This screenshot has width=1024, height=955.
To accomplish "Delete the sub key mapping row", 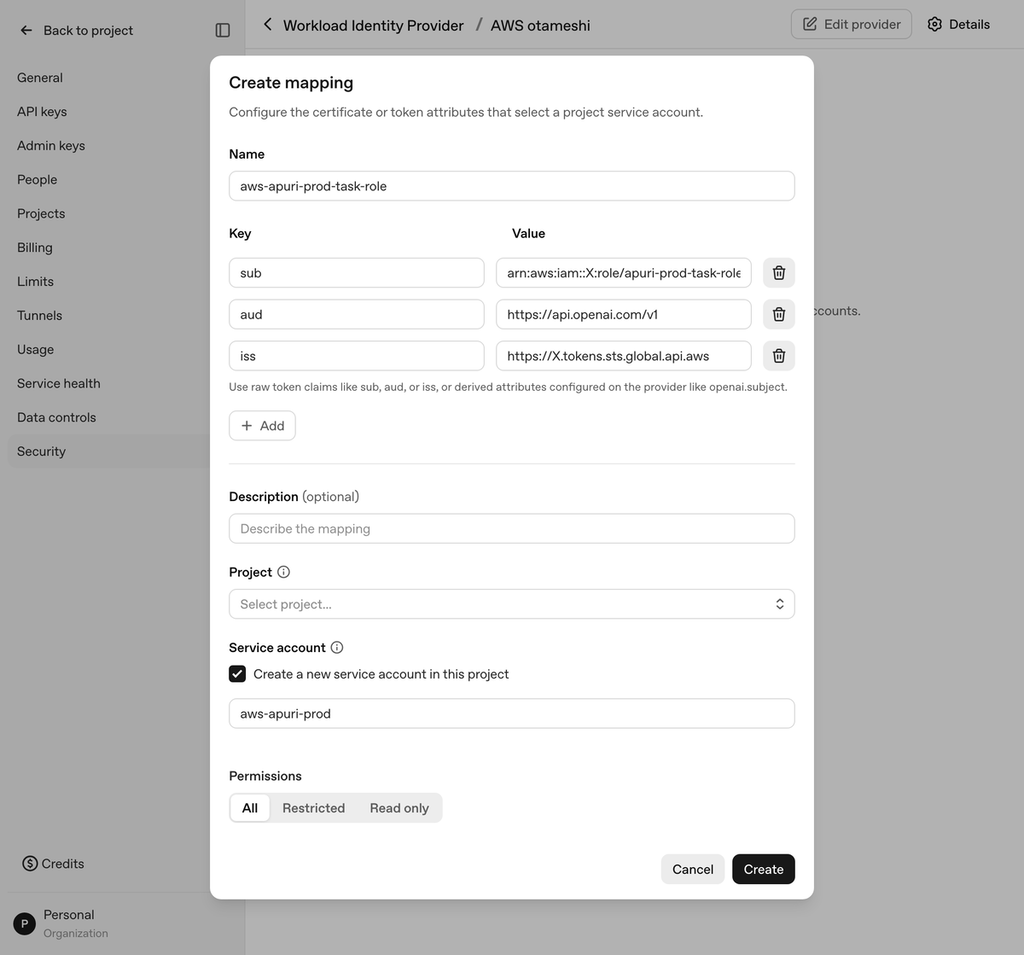I will (x=778, y=273).
